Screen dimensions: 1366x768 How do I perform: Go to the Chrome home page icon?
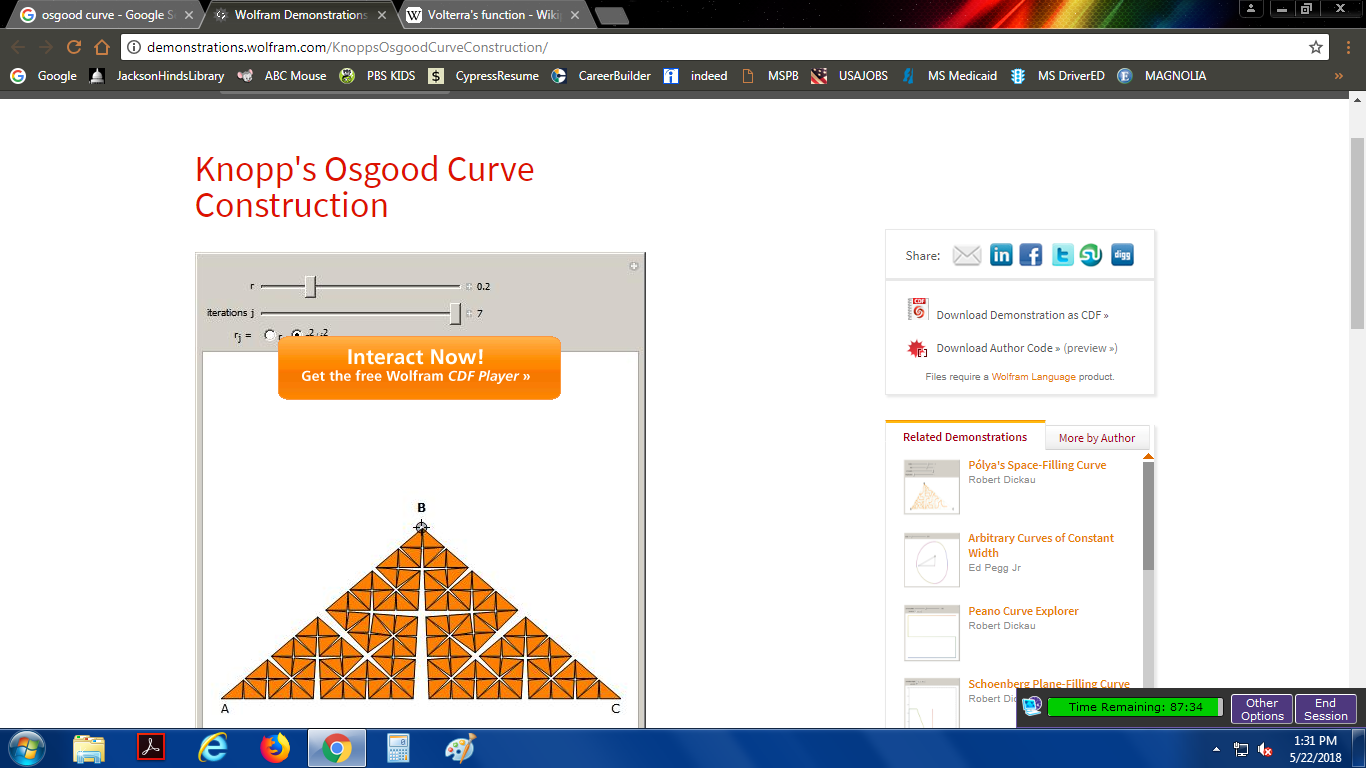(102, 47)
